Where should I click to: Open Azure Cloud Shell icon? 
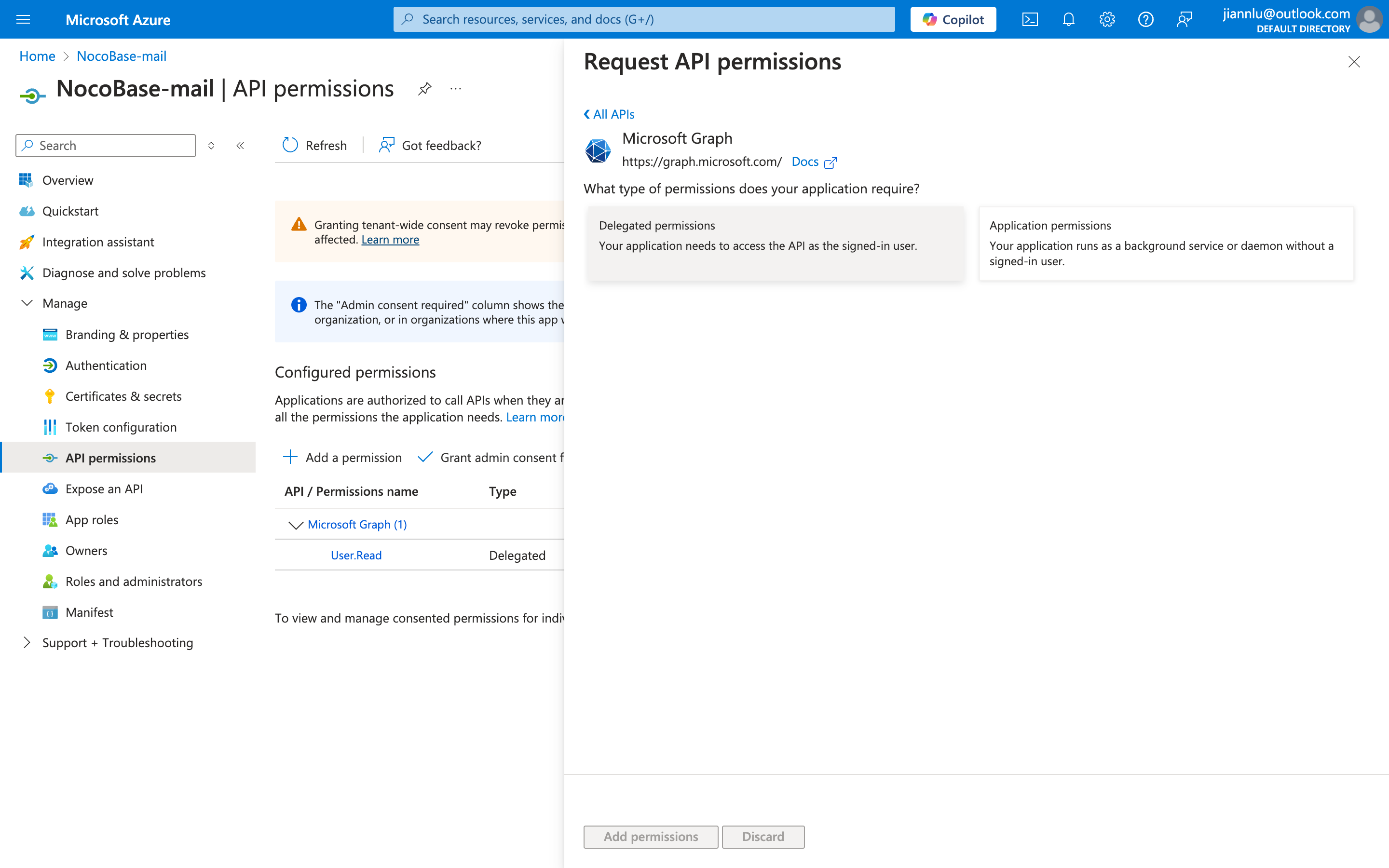(1030, 19)
